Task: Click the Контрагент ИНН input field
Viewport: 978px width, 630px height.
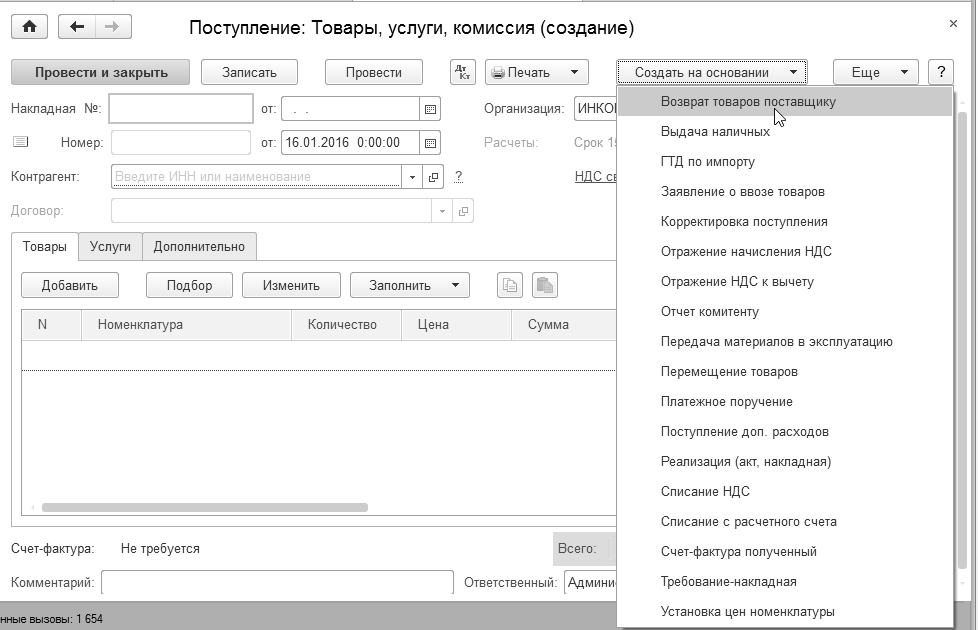Action: 257,177
